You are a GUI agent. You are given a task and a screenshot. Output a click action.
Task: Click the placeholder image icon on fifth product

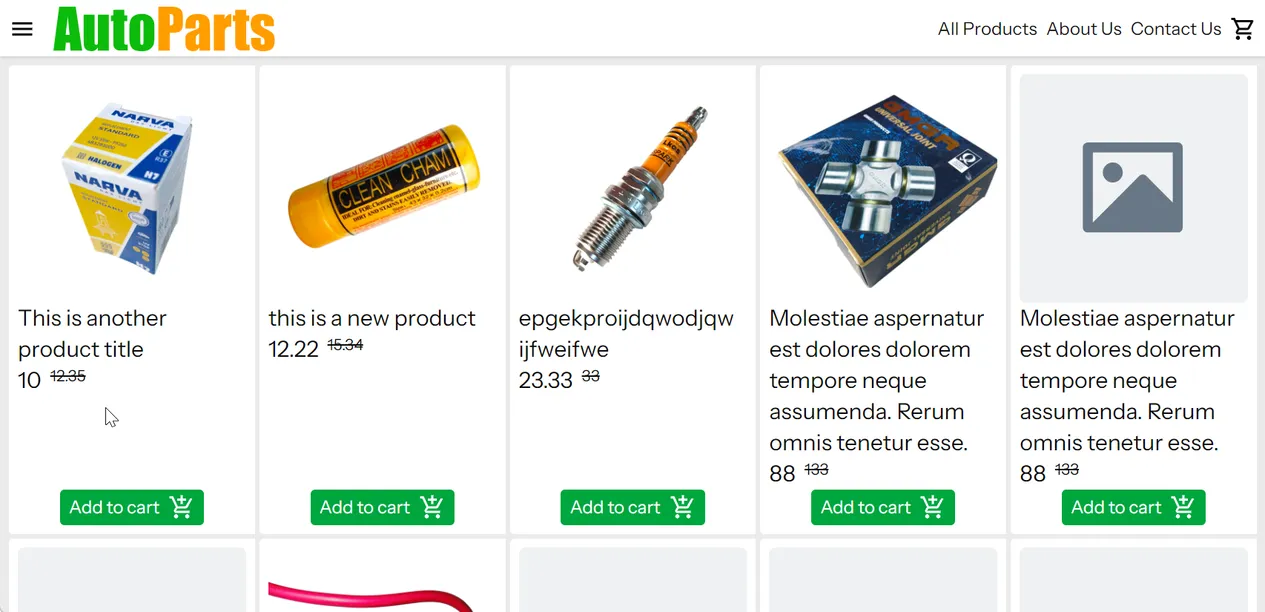point(1133,188)
